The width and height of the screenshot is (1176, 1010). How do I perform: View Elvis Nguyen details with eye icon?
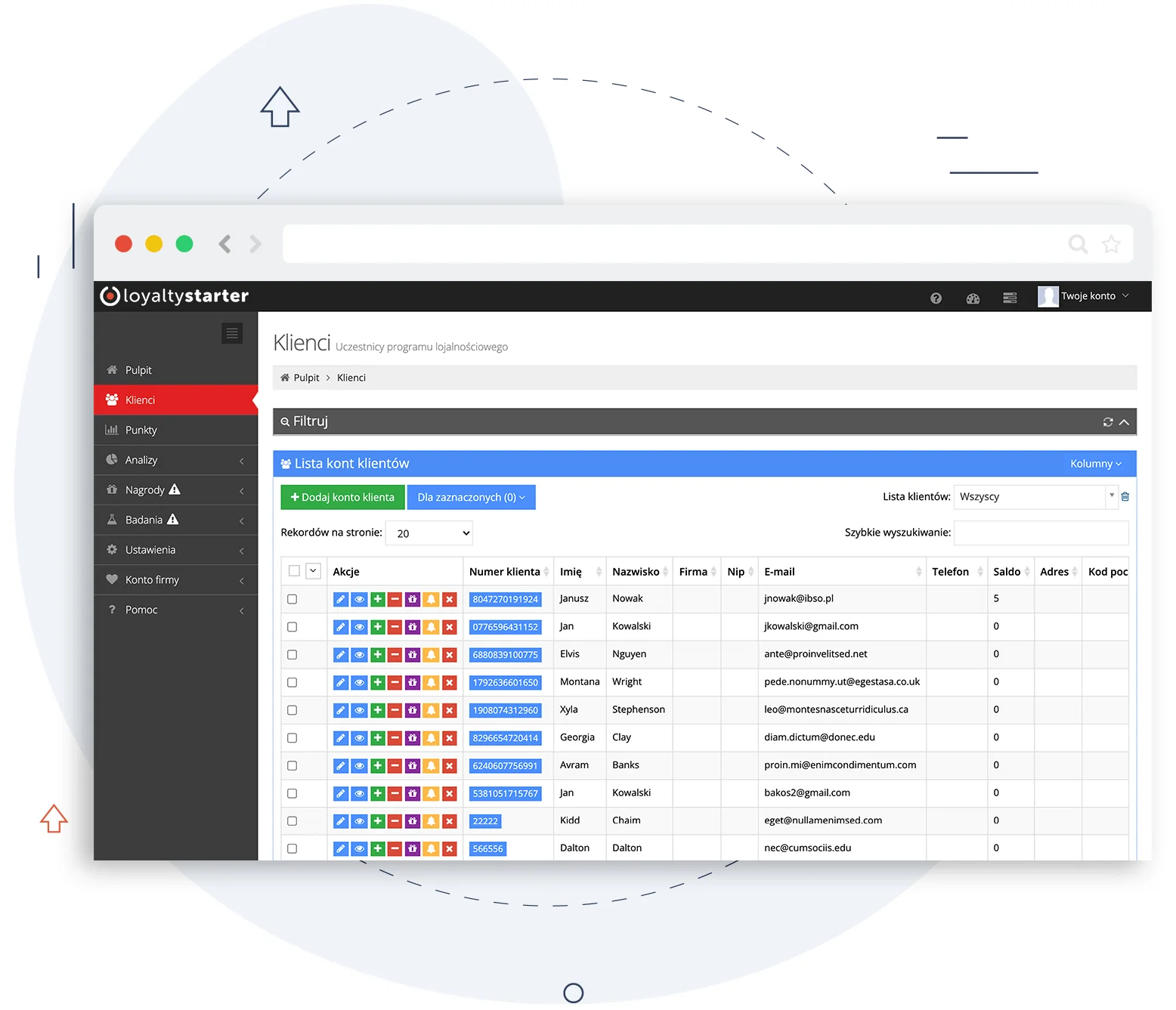point(360,655)
